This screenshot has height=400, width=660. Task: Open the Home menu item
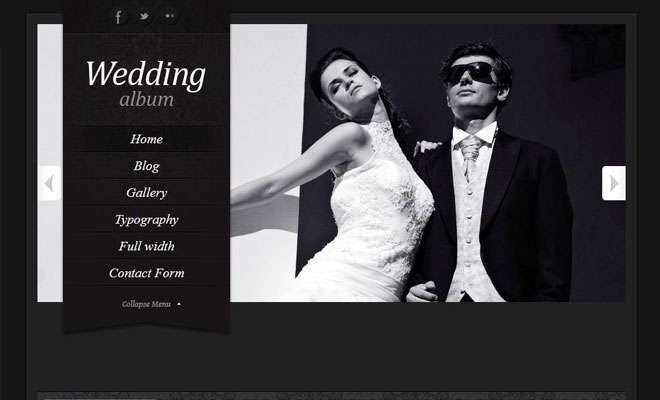(x=146, y=139)
